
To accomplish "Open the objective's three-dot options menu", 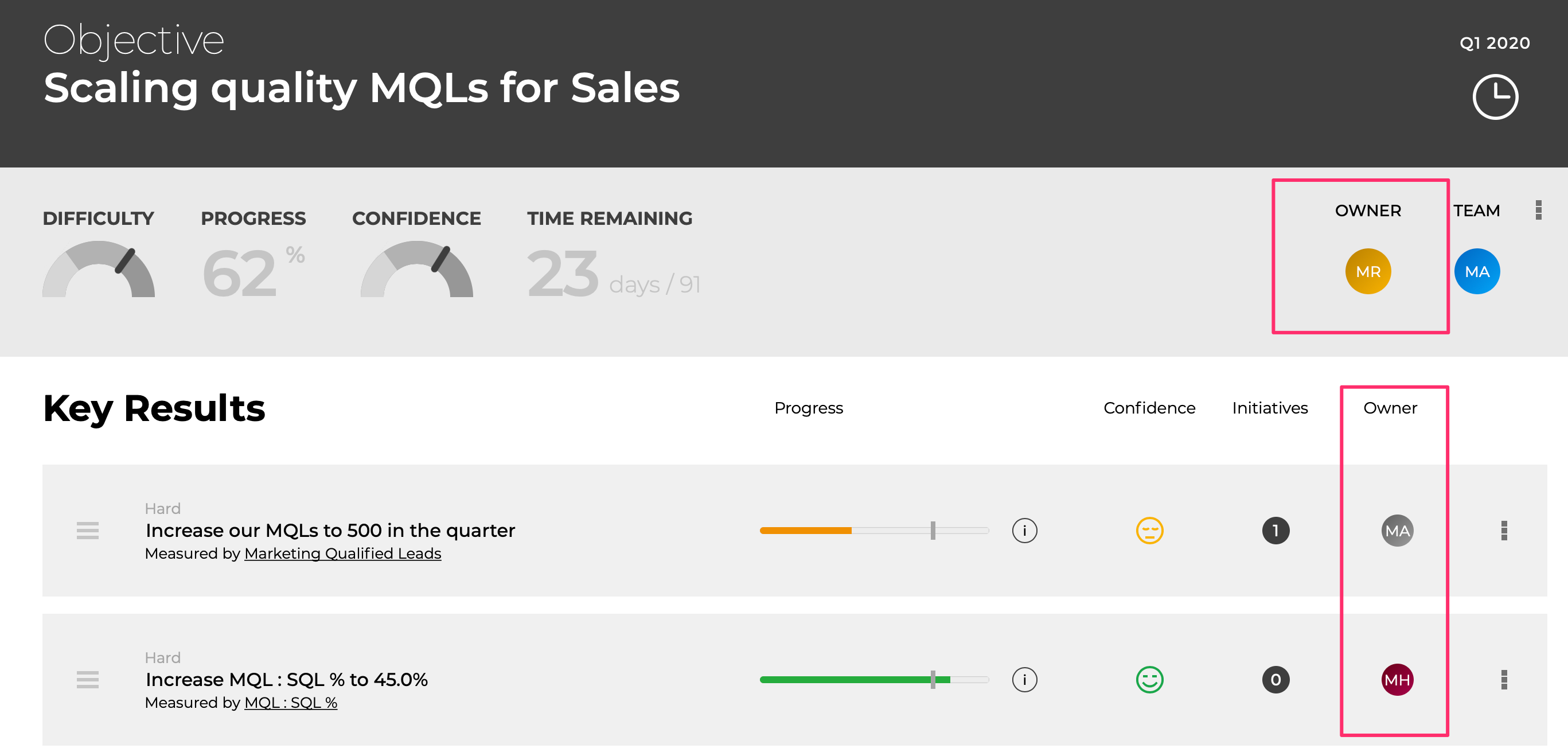I will 1538,210.
